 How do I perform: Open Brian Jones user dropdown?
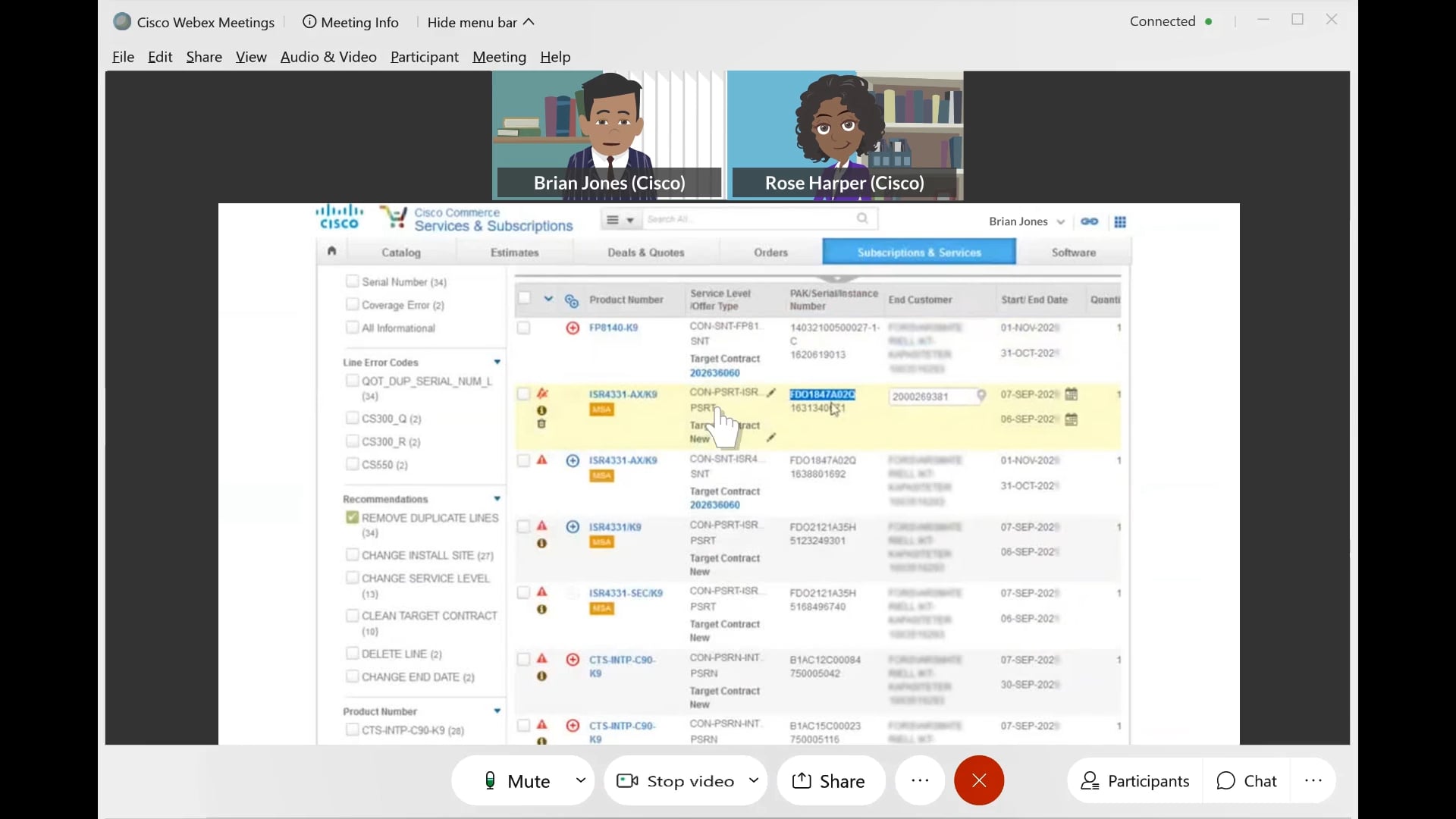pyautogui.click(x=1027, y=221)
